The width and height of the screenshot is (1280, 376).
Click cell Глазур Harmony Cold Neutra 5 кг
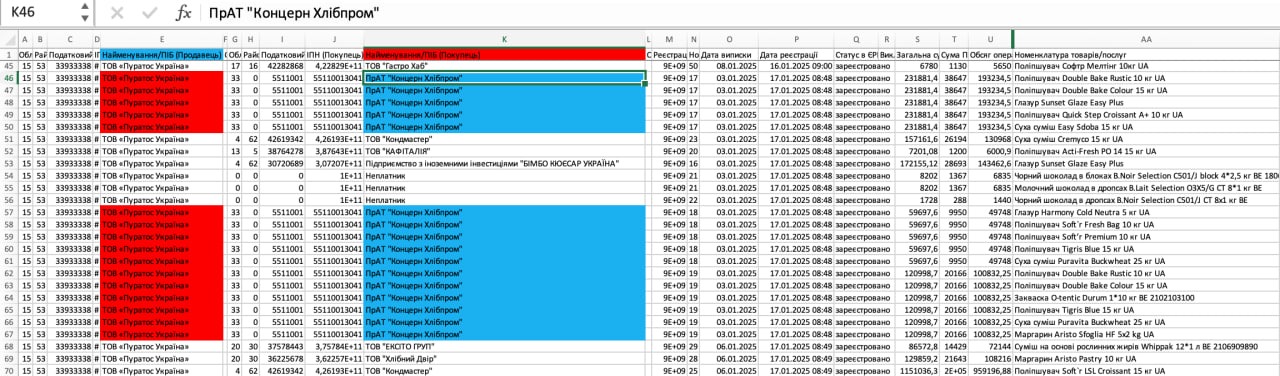(1146, 212)
